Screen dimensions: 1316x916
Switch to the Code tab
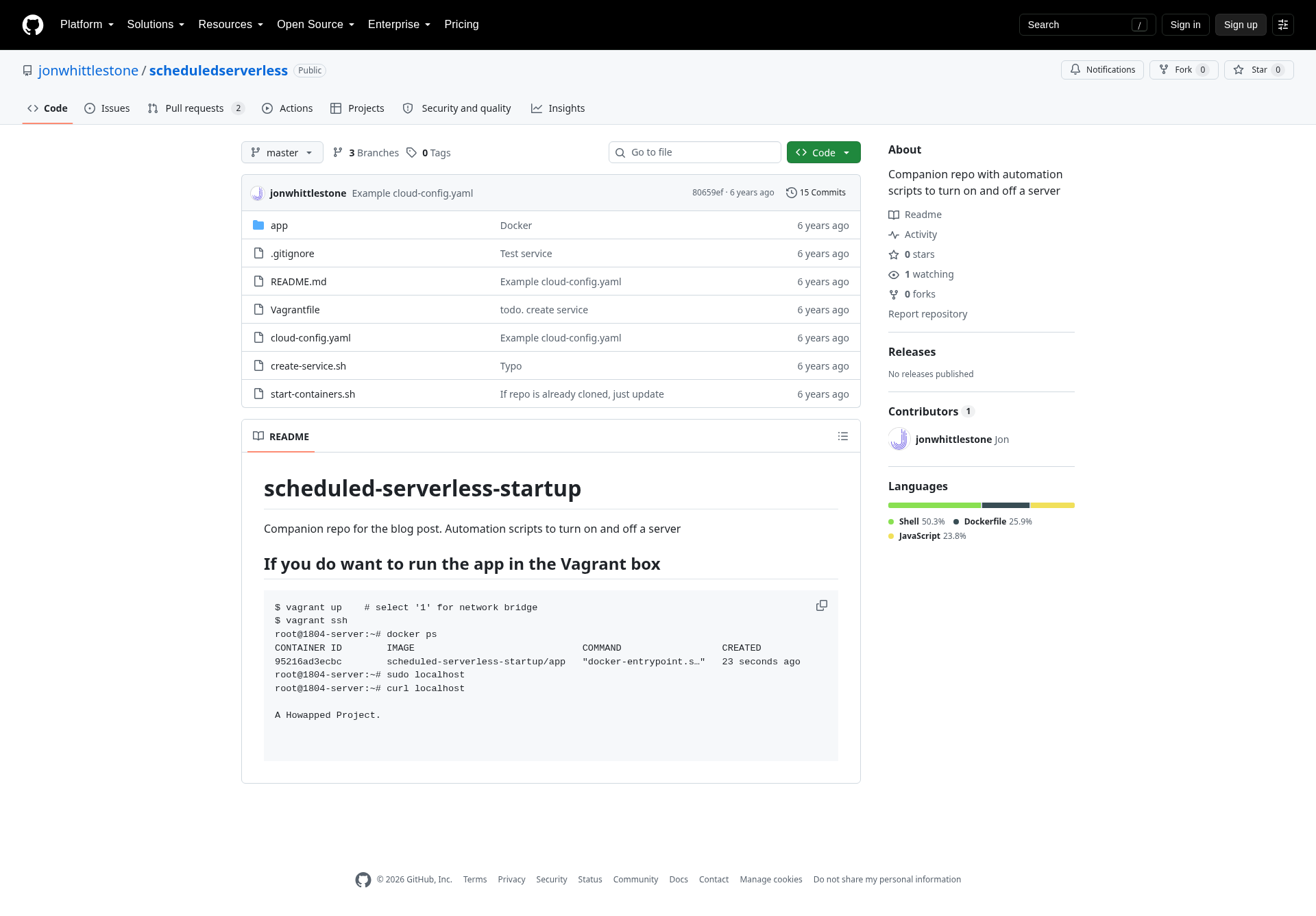click(47, 108)
